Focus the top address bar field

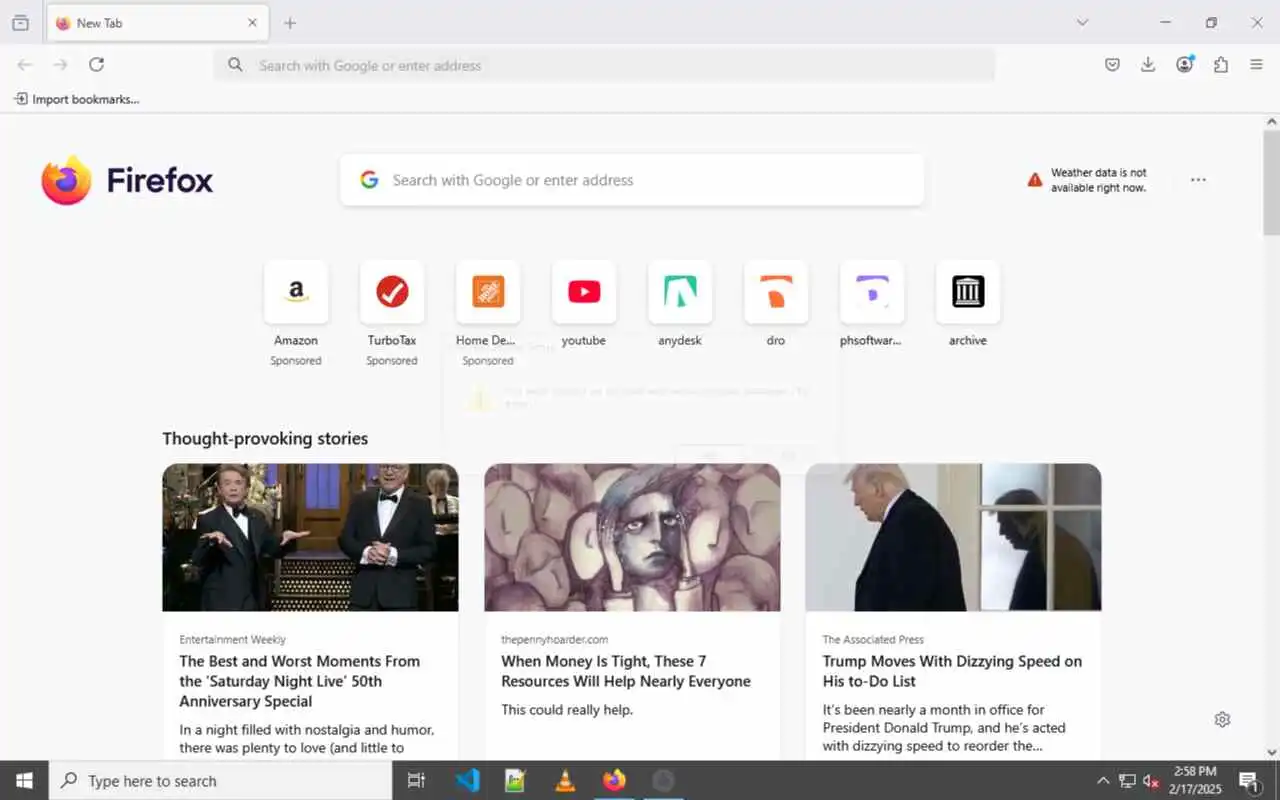605,65
